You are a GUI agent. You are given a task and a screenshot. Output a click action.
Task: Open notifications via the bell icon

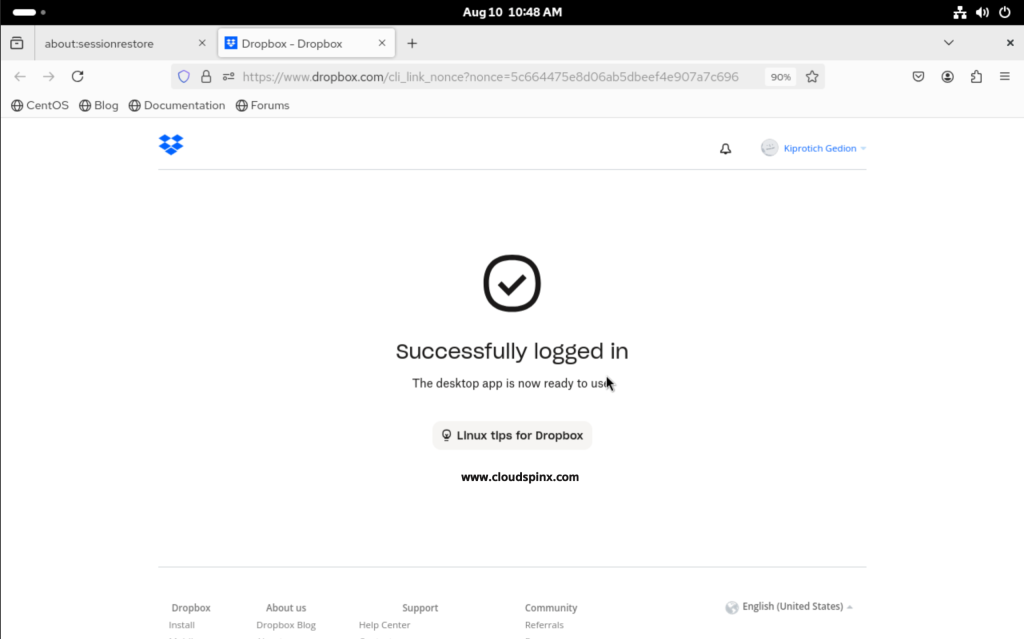click(724, 148)
